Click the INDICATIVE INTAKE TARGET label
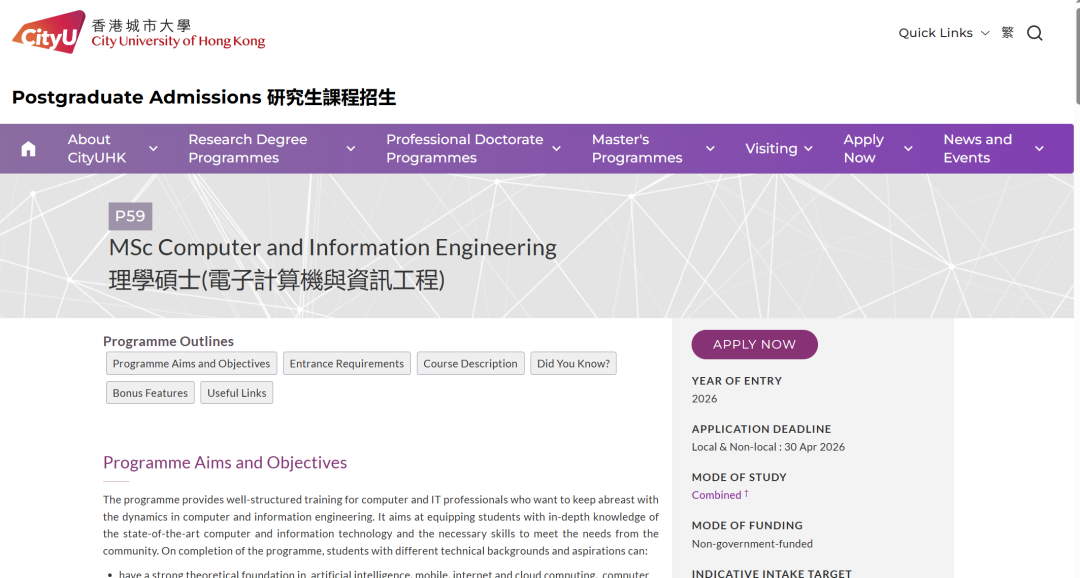 (771, 573)
